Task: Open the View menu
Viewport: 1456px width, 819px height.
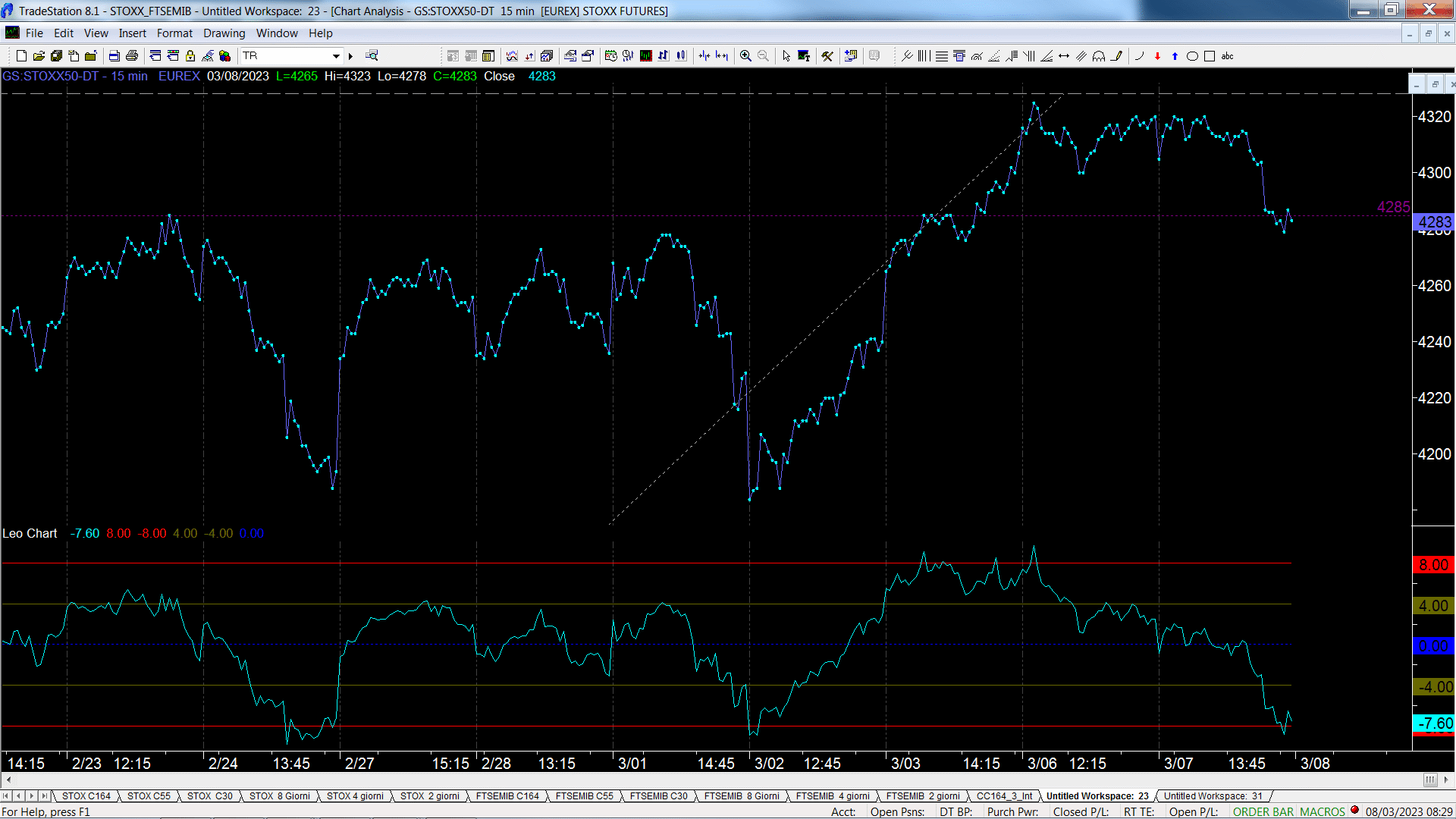Action: tap(96, 33)
